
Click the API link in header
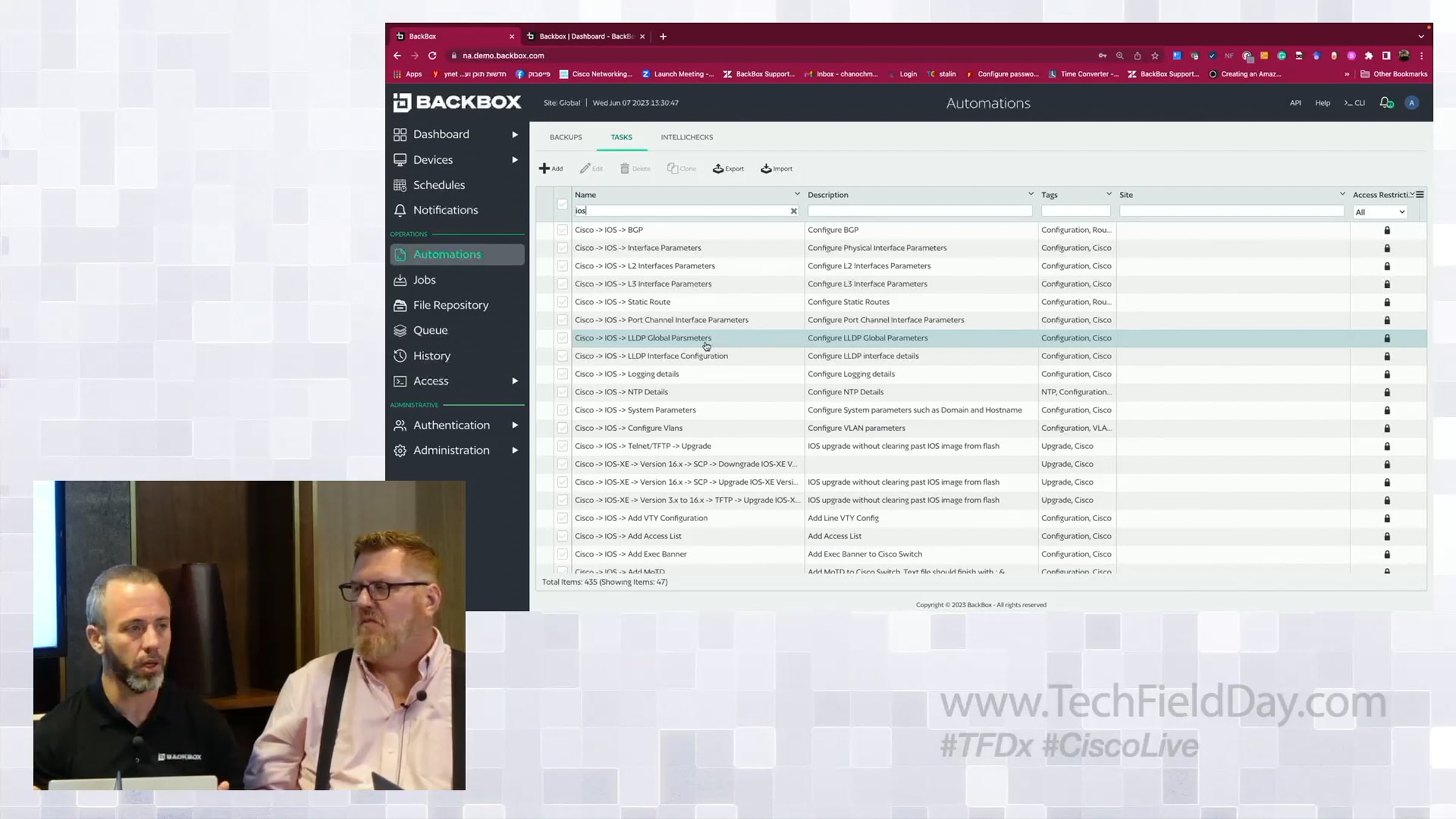(1295, 103)
